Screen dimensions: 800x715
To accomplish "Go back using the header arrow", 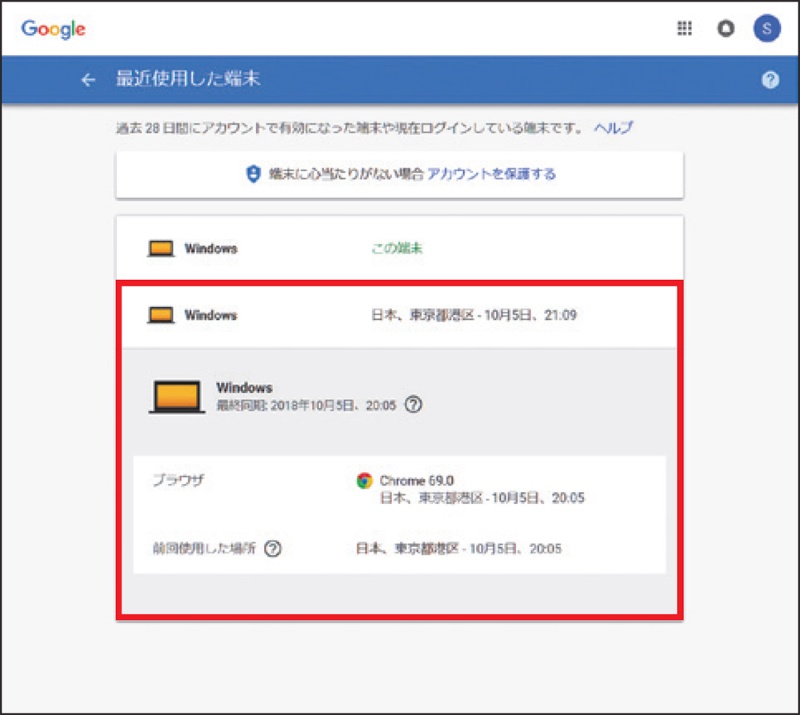I will click(88, 80).
